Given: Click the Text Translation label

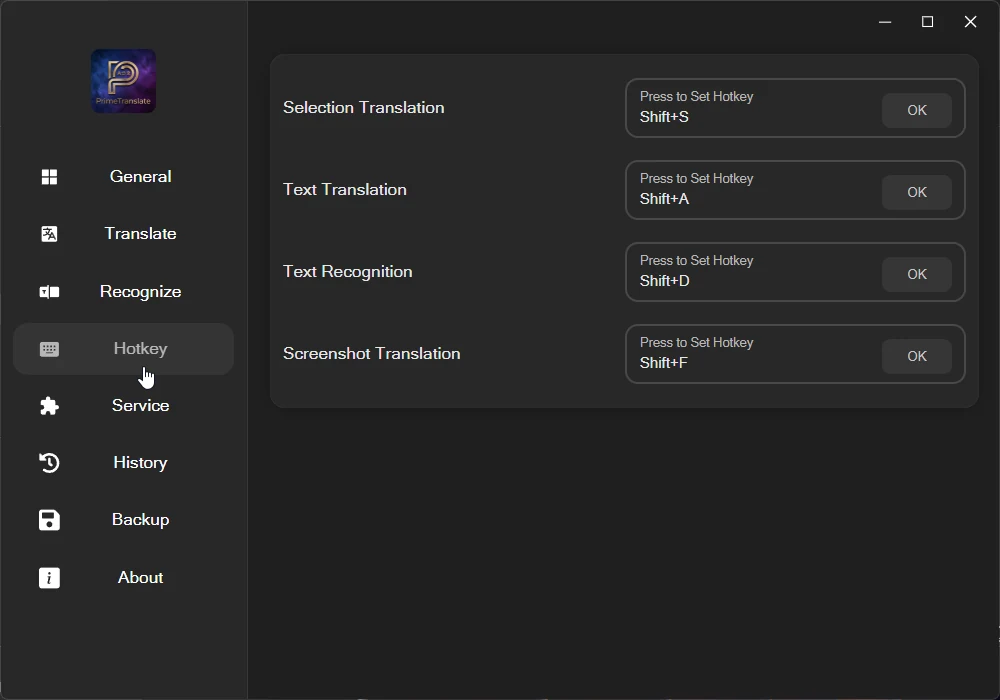Looking at the screenshot, I should point(344,190).
